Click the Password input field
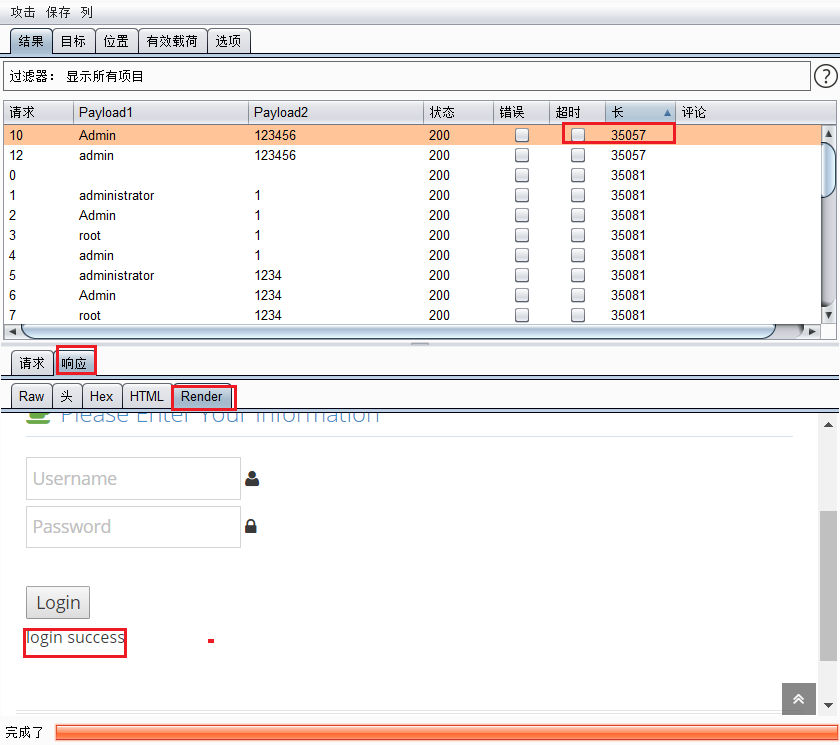 coord(133,526)
